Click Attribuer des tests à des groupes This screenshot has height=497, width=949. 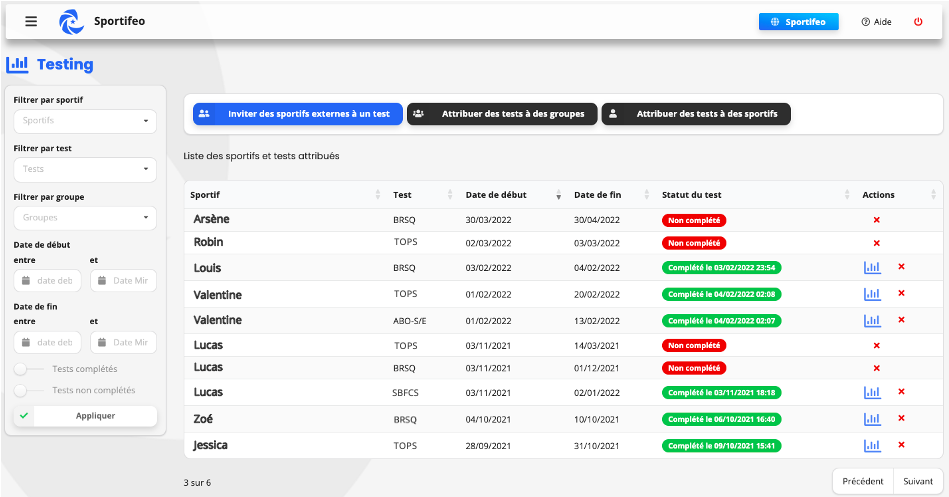pos(502,114)
